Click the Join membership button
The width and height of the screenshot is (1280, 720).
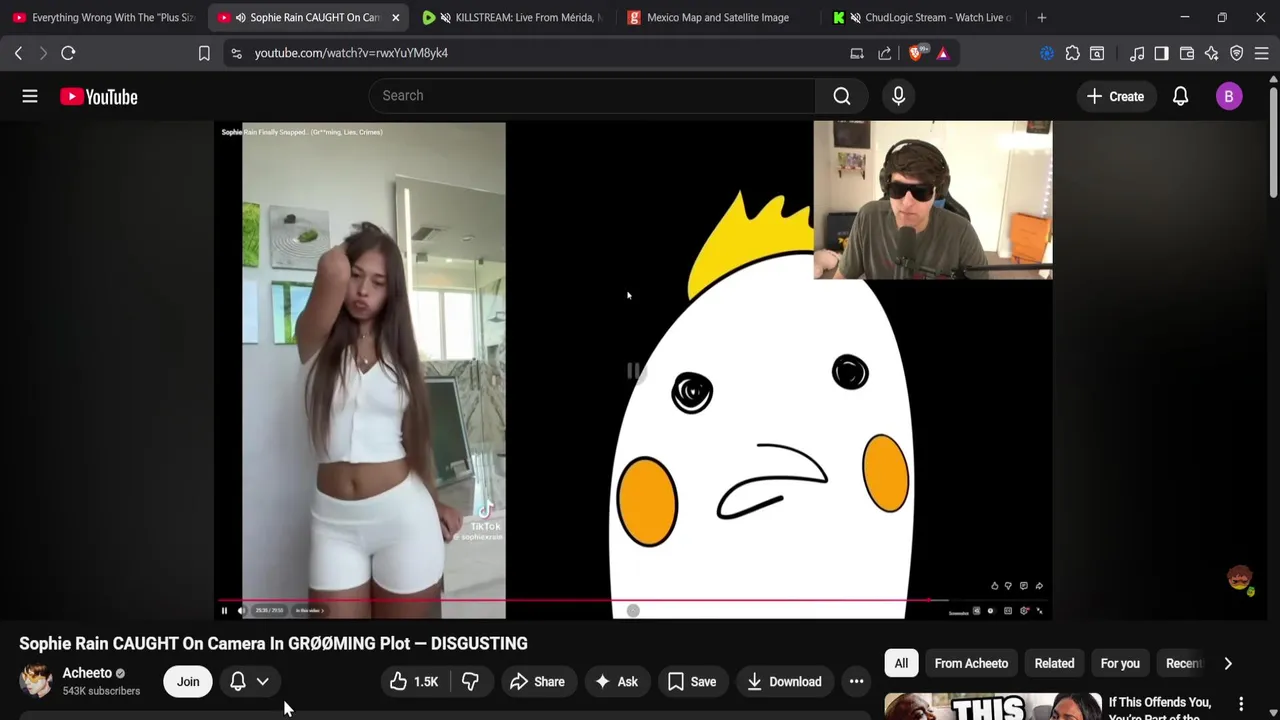188,681
